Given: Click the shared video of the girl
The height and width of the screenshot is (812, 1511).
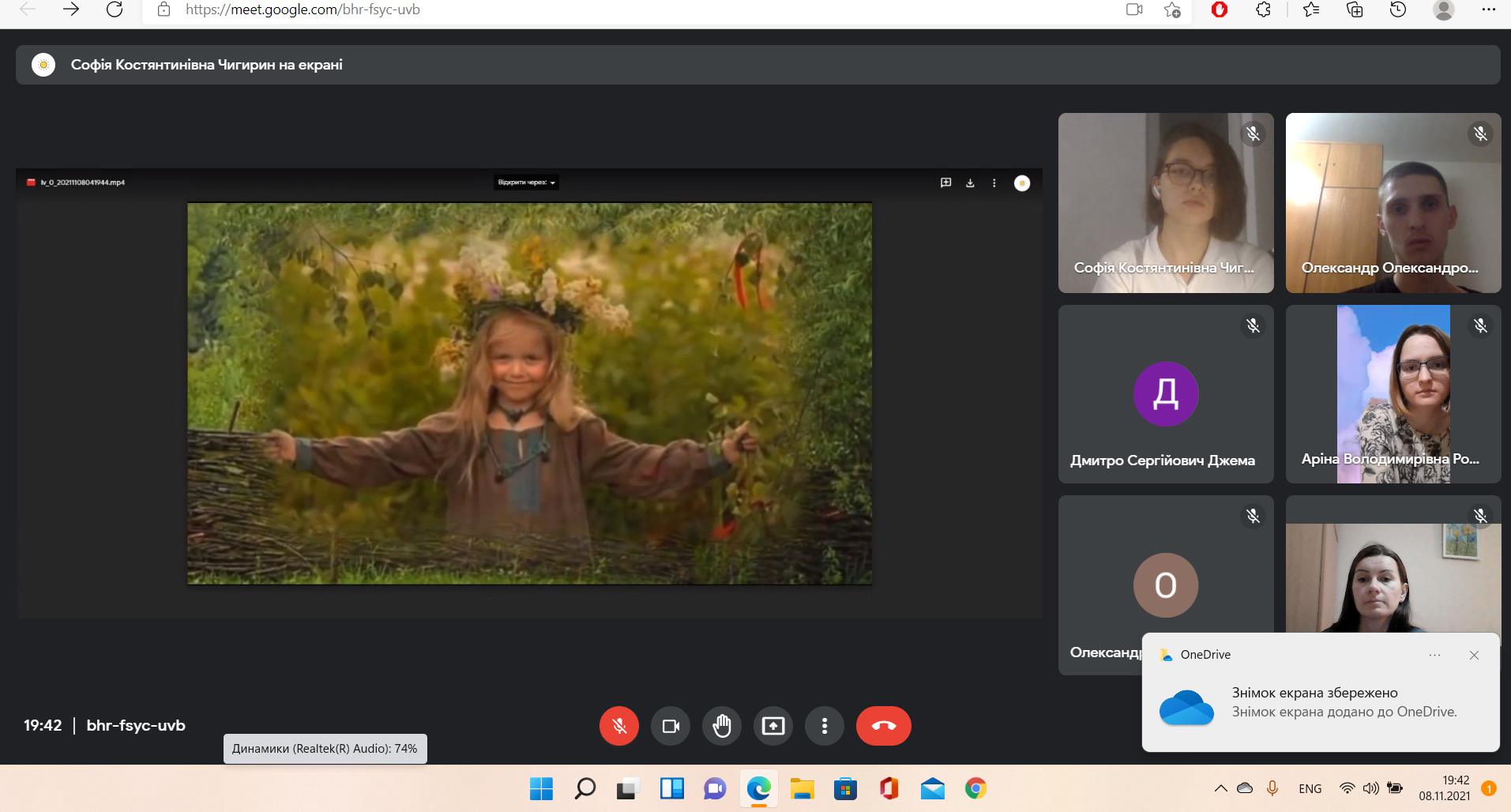Looking at the screenshot, I should pyautogui.click(x=529, y=393).
